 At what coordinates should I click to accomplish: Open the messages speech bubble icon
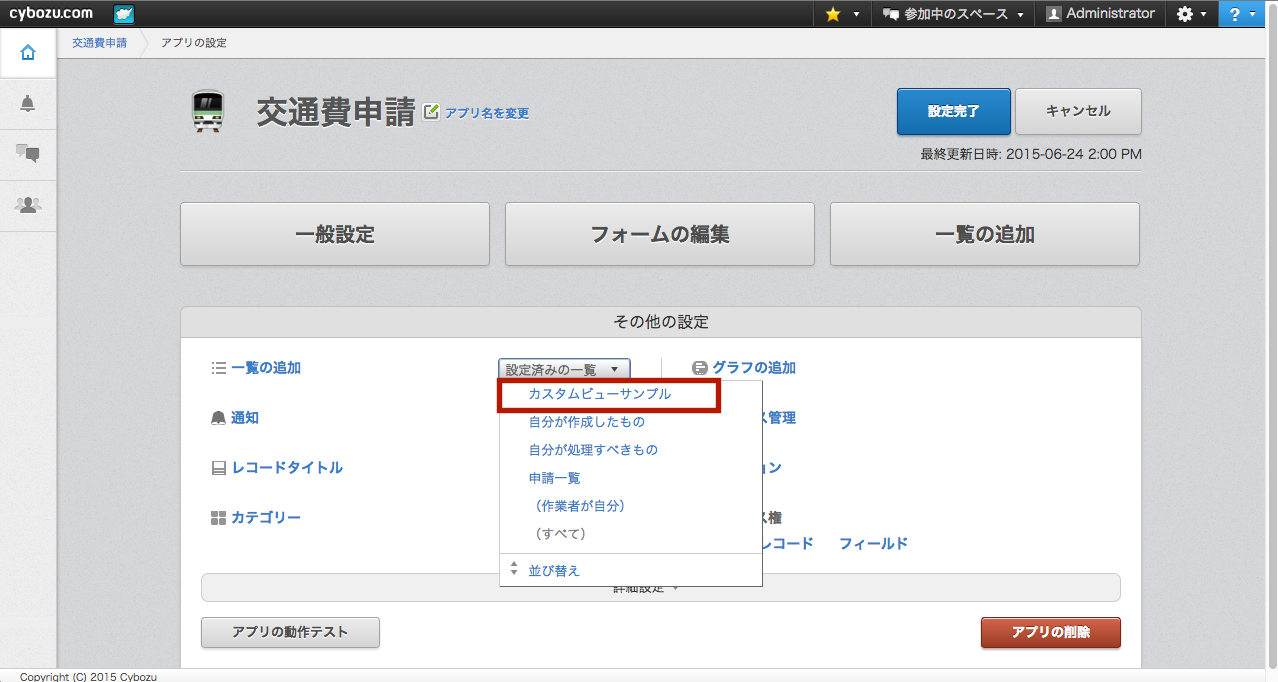(28, 154)
